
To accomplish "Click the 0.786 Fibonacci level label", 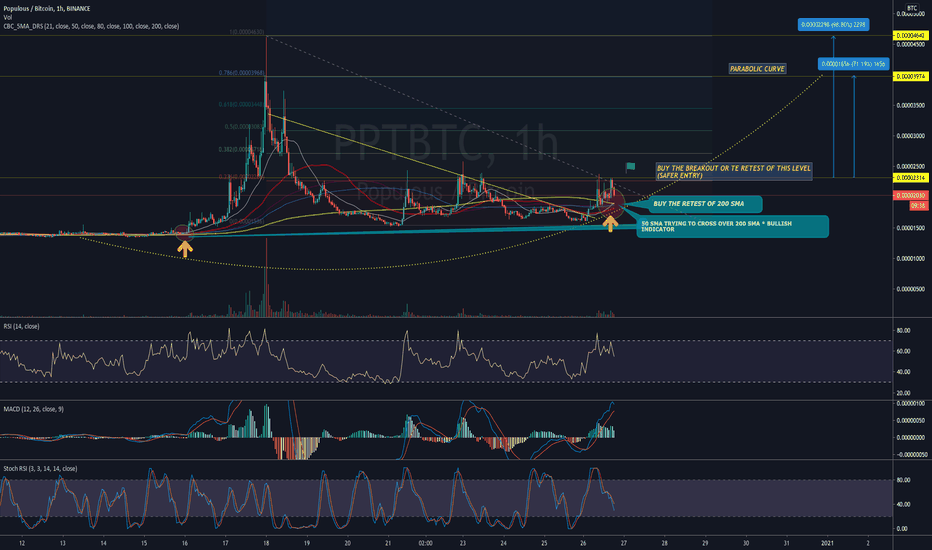I will [241, 73].
